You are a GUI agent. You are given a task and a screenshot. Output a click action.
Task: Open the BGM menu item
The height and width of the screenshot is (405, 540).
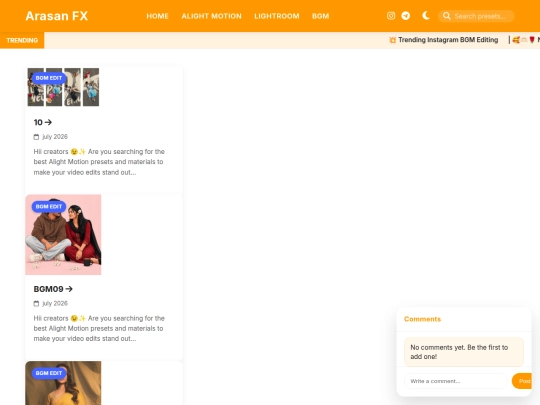click(x=320, y=16)
